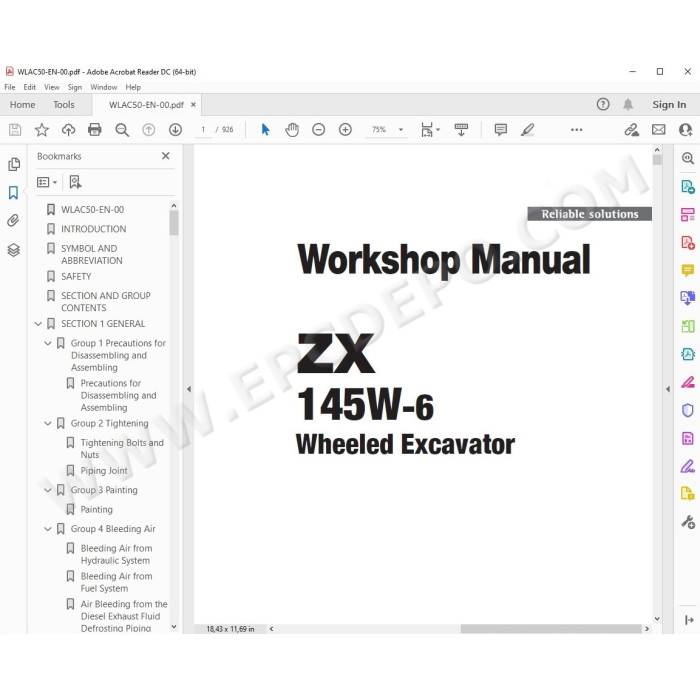Open the Help menu
This screenshot has height=700, width=700.
pyautogui.click(x=133, y=87)
